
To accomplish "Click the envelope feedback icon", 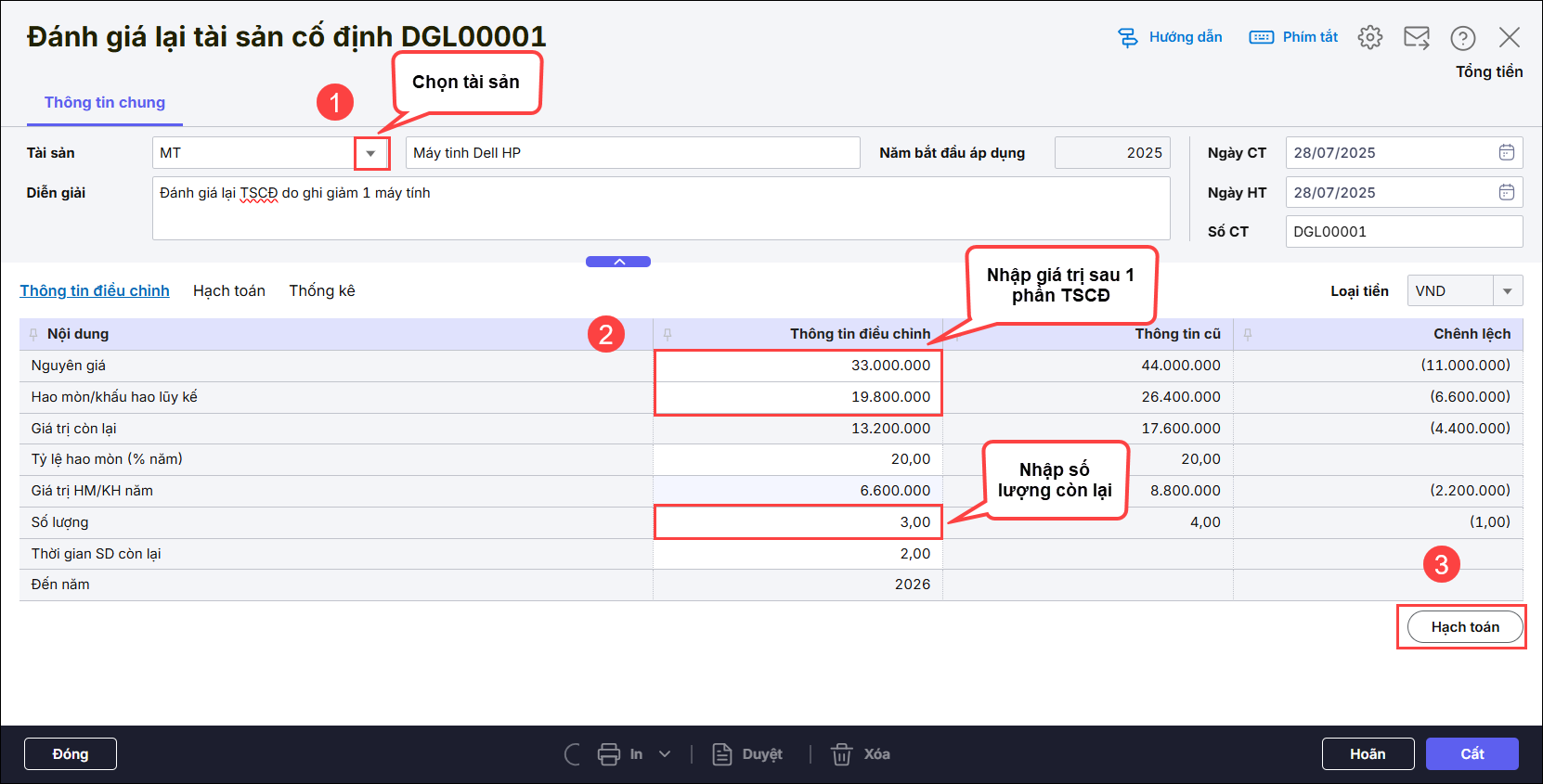I will pos(1416,37).
